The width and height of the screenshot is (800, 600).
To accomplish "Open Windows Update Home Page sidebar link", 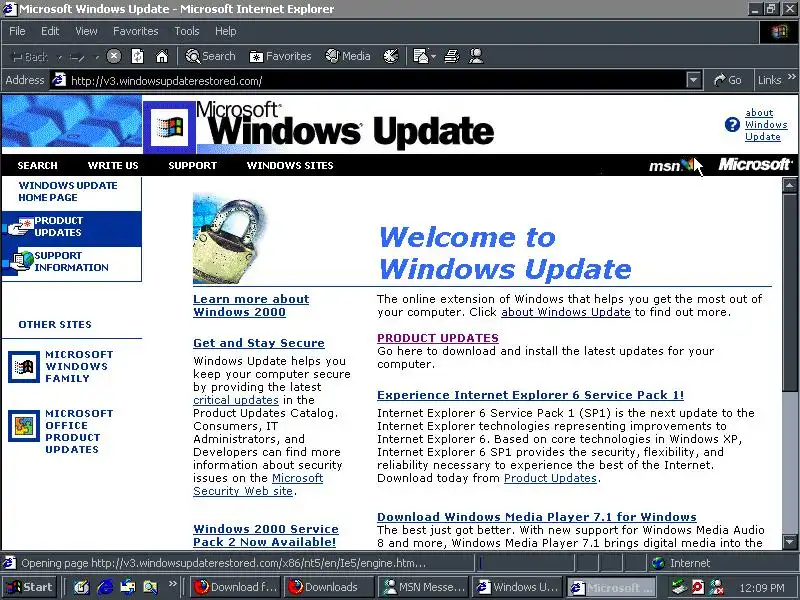I will click(68, 191).
